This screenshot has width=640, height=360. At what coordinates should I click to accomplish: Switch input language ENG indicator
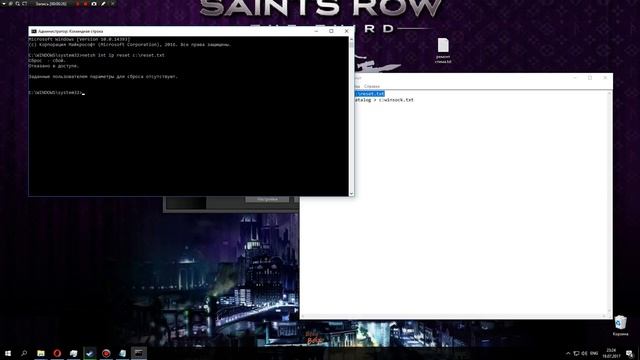coord(594,353)
